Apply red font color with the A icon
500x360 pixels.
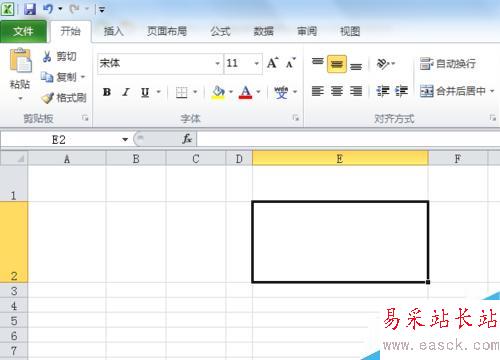pyautogui.click(x=246, y=92)
